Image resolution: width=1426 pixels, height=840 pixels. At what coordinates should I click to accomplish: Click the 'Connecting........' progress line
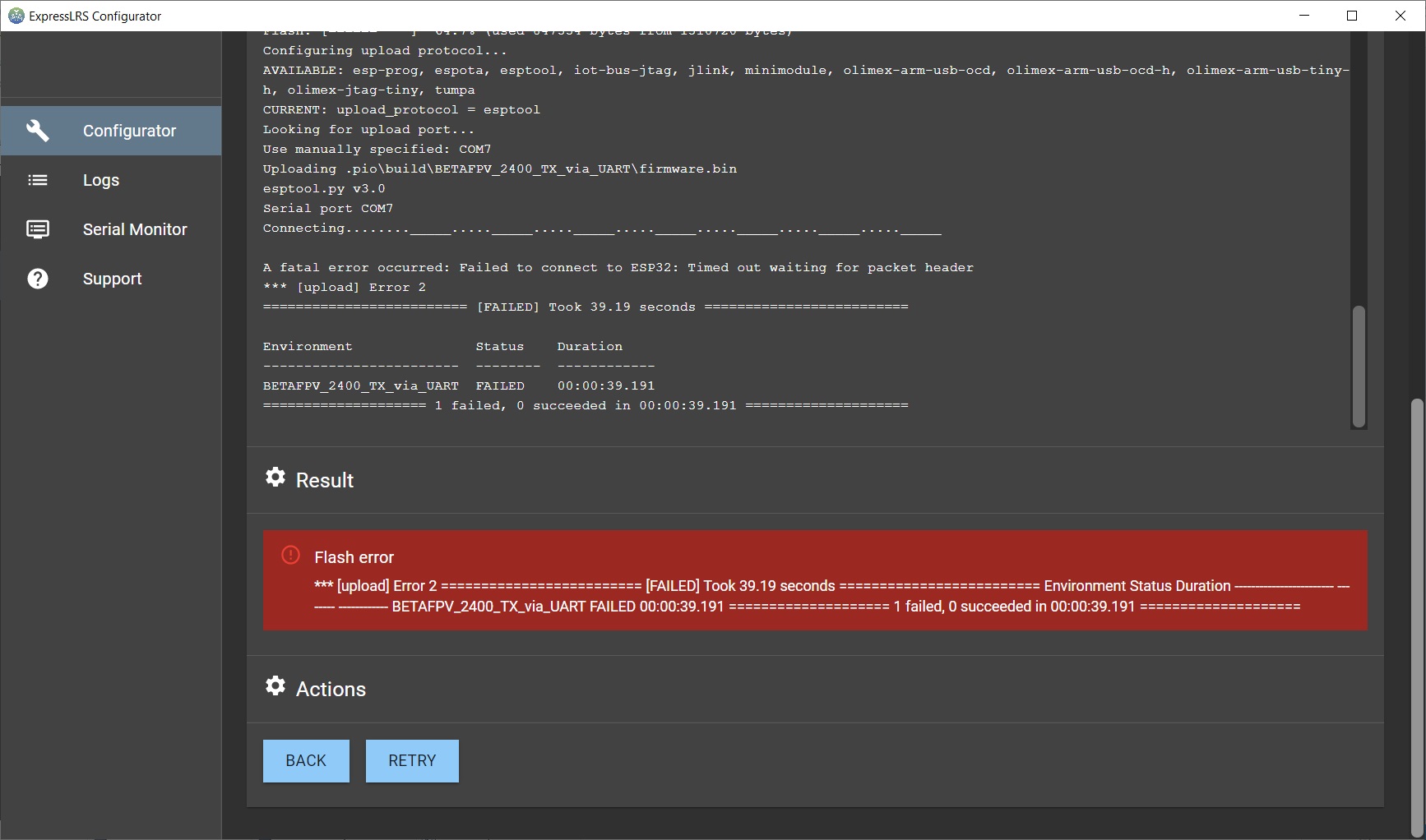(x=602, y=228)
